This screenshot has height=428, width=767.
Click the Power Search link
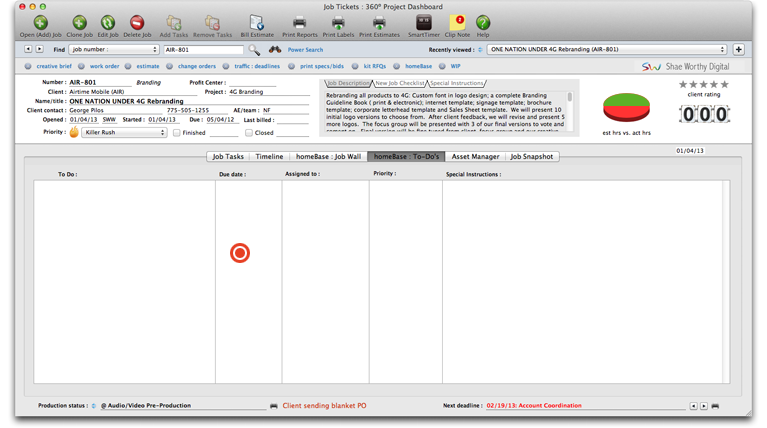(305, 49)
